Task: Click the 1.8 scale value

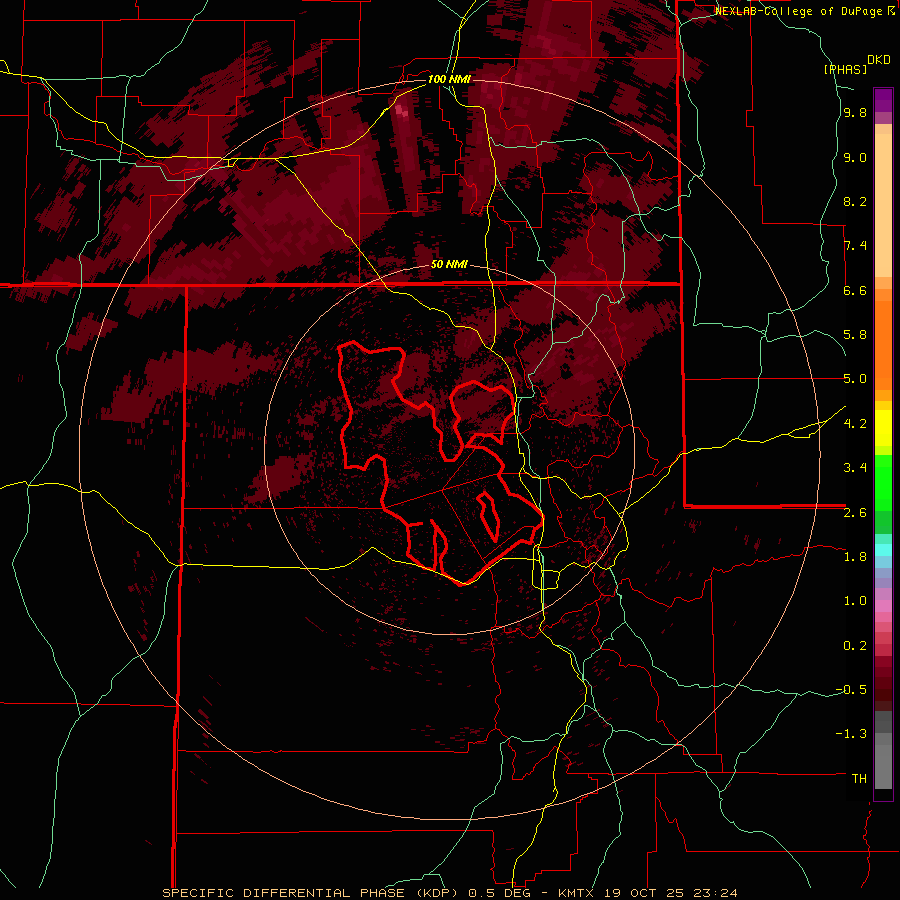Action: coord(855,557)
